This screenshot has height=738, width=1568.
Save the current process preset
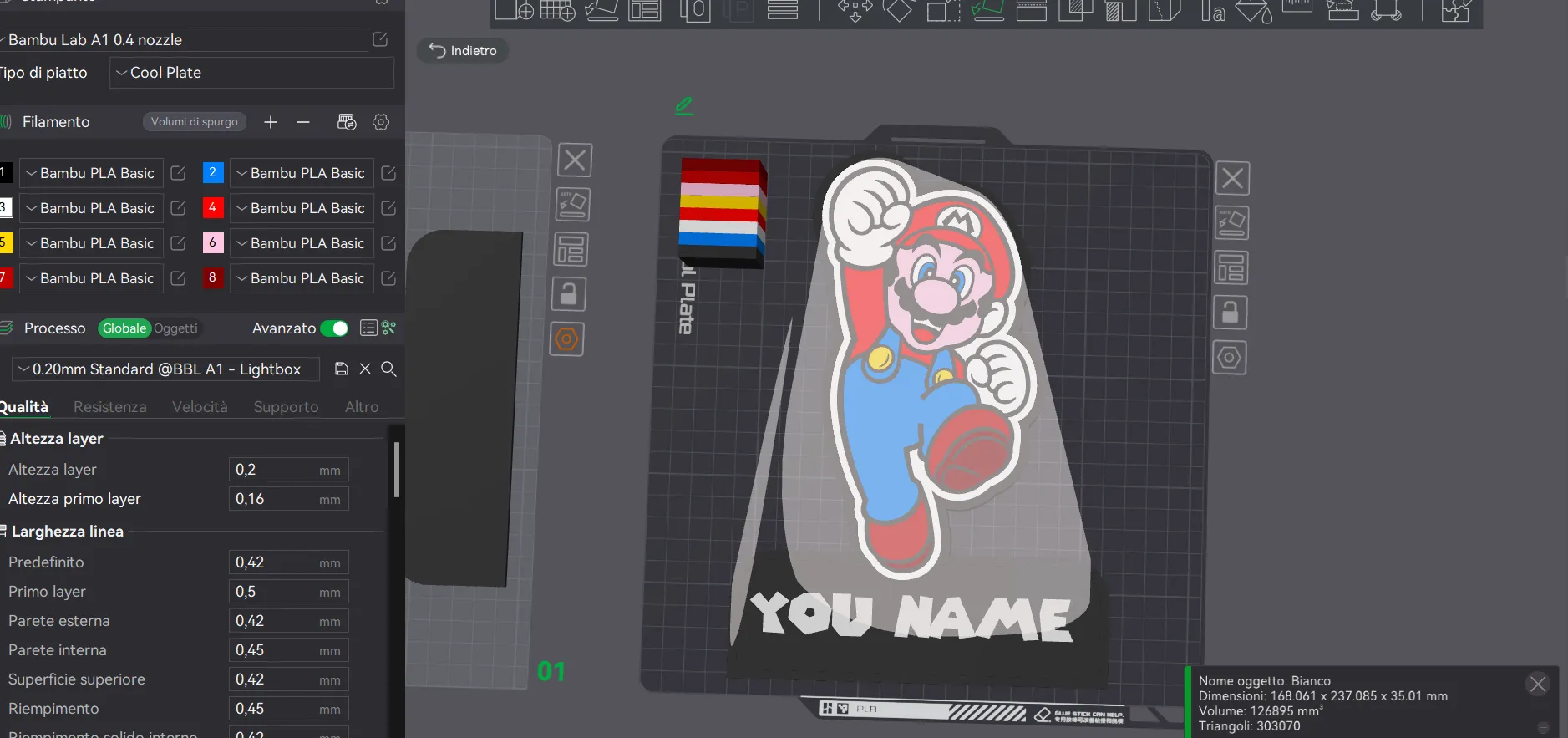(x=342, y=369)
